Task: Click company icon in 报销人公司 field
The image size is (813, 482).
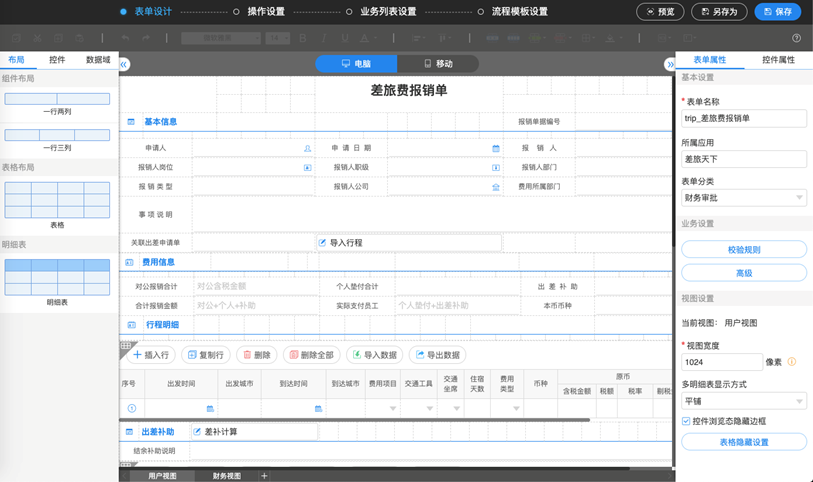Action: [x=496, y=187]
